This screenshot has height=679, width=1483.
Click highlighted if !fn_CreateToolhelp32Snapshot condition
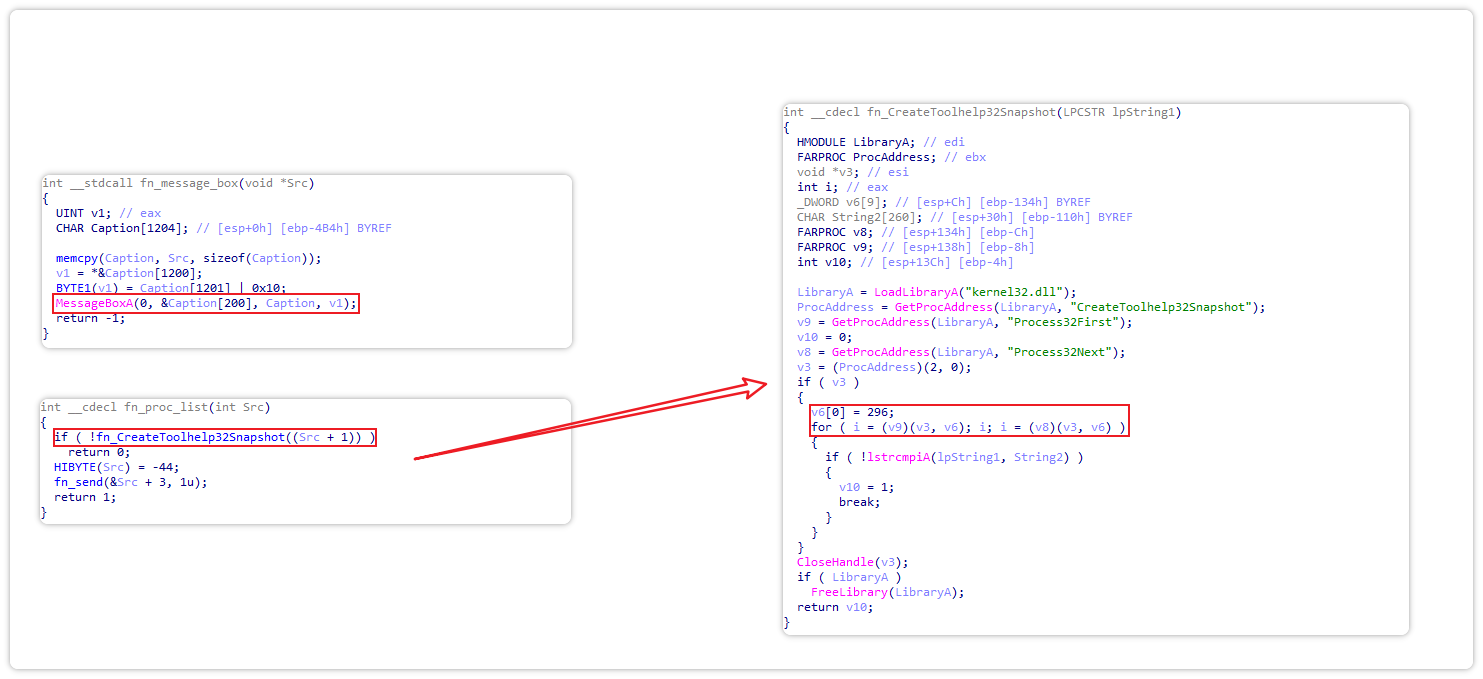[214, 437]
